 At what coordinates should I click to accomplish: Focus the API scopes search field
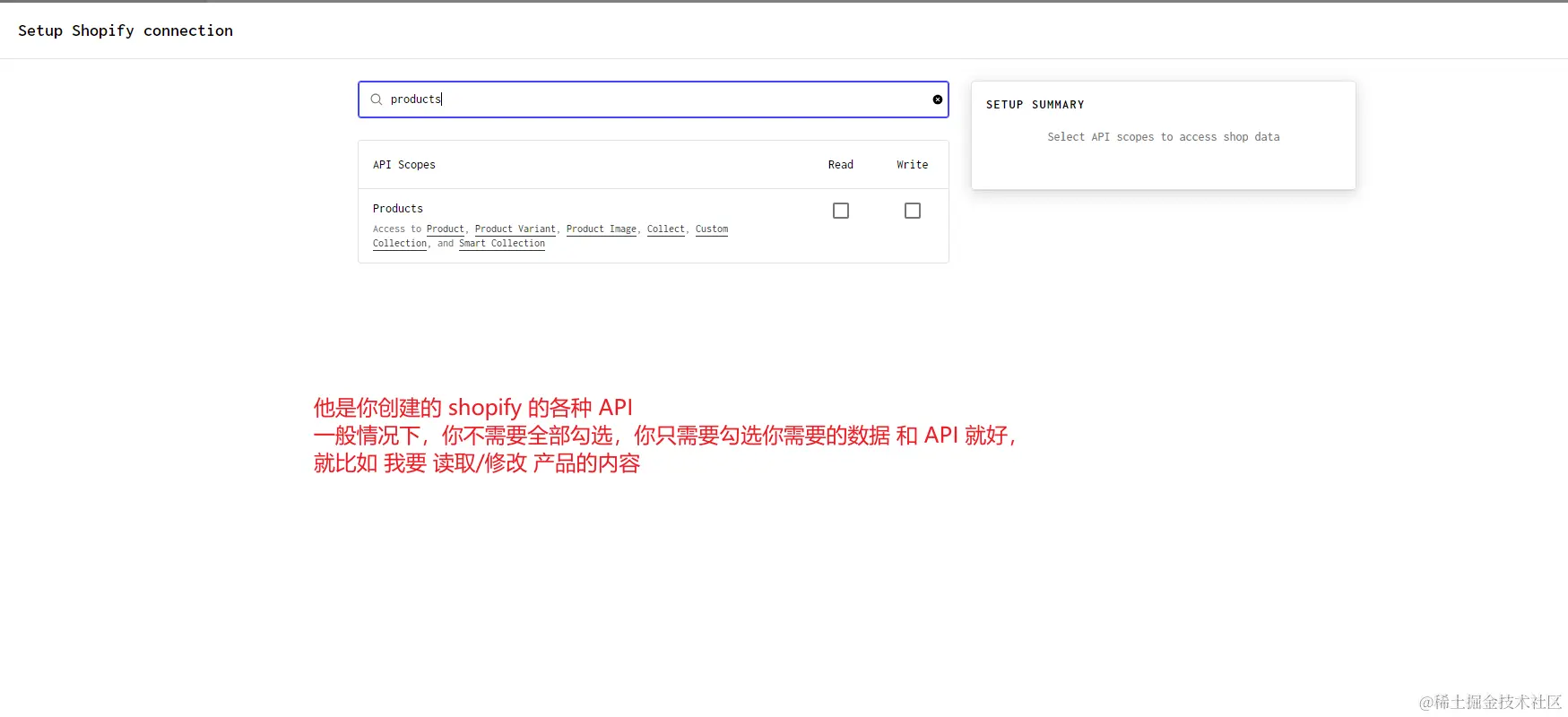653,99
